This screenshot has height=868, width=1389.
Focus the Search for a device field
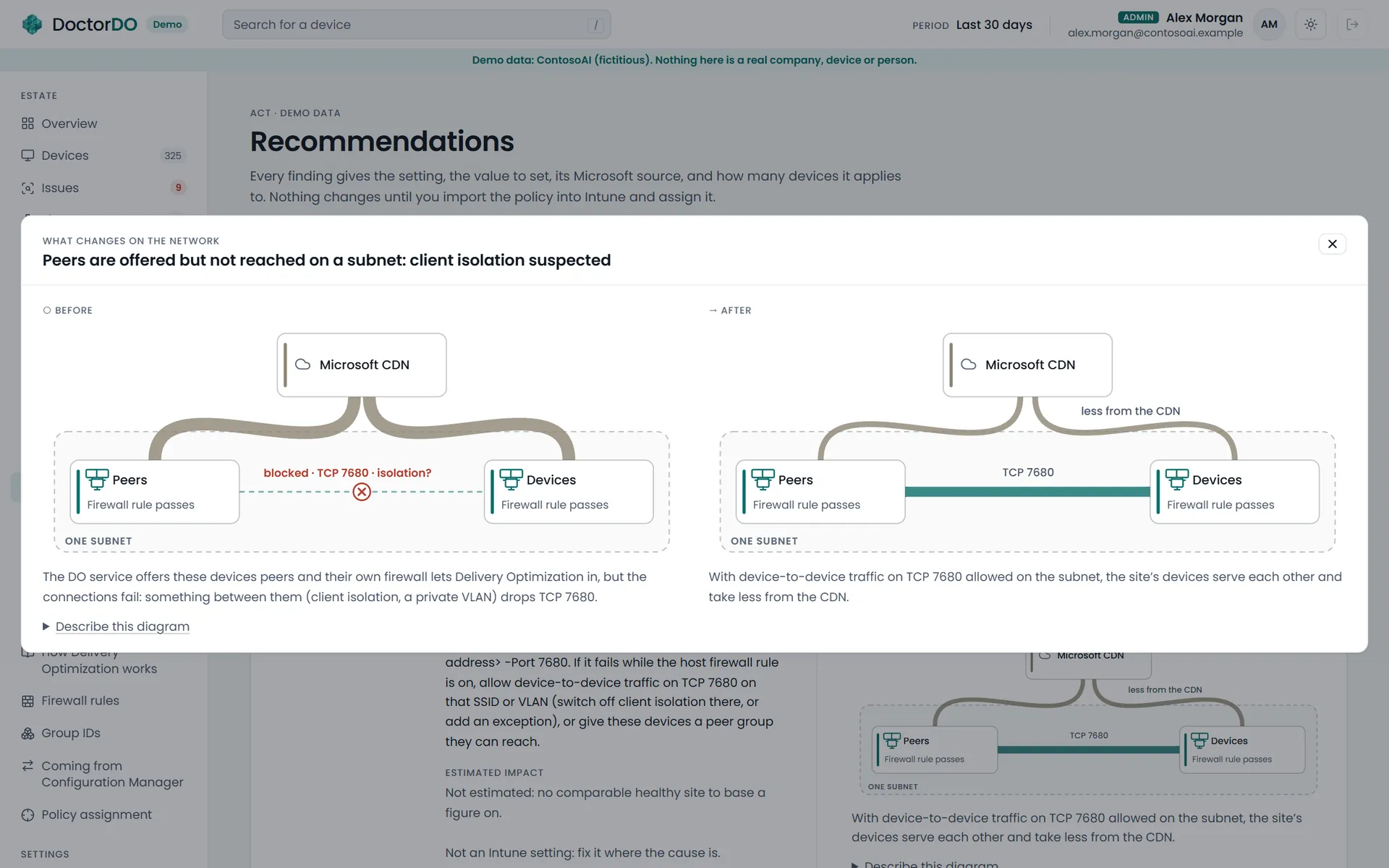click(x=417, y=25)
